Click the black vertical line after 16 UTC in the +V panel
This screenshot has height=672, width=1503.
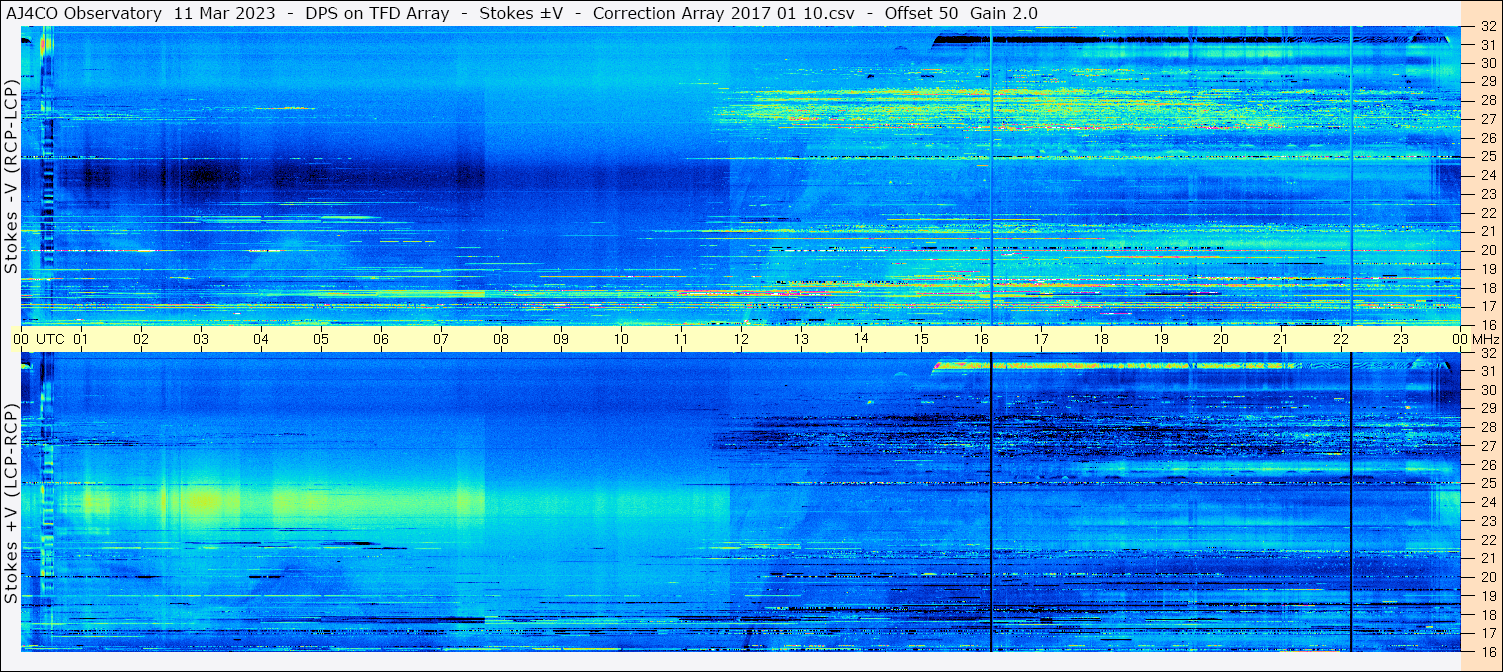point(991,502)
